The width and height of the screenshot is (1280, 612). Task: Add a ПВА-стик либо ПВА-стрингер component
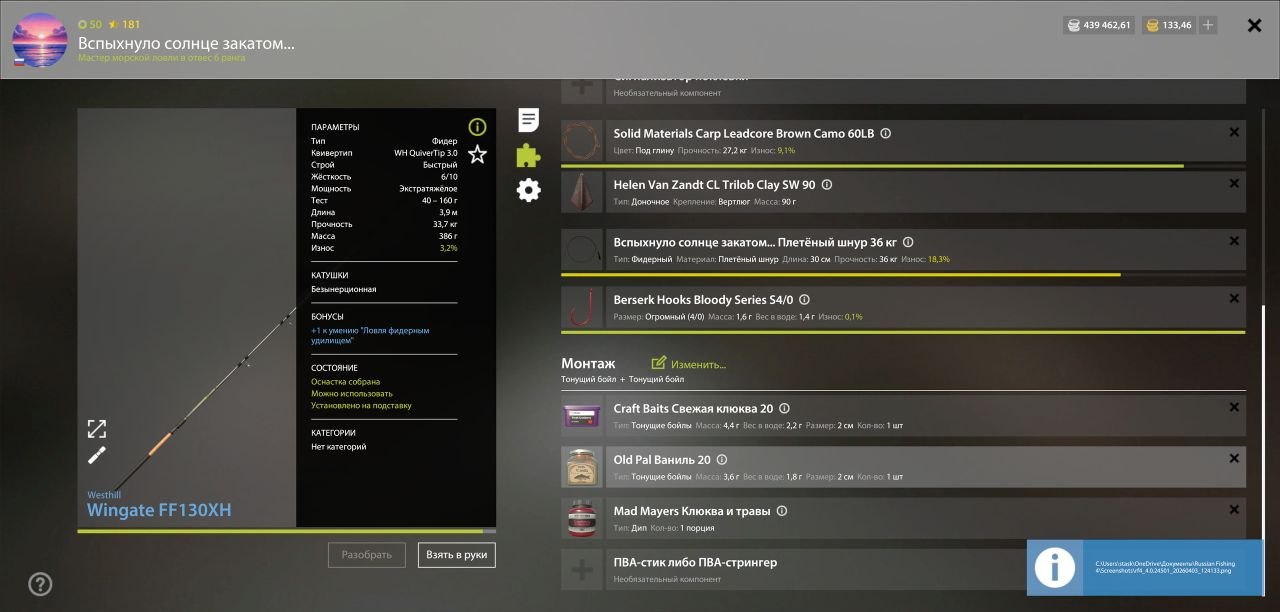pyautogui.click(x=581, y=569)
